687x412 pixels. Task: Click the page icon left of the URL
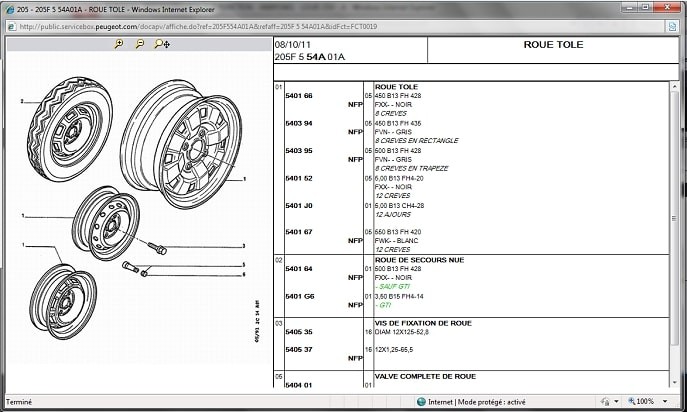(x=12, y=27)
